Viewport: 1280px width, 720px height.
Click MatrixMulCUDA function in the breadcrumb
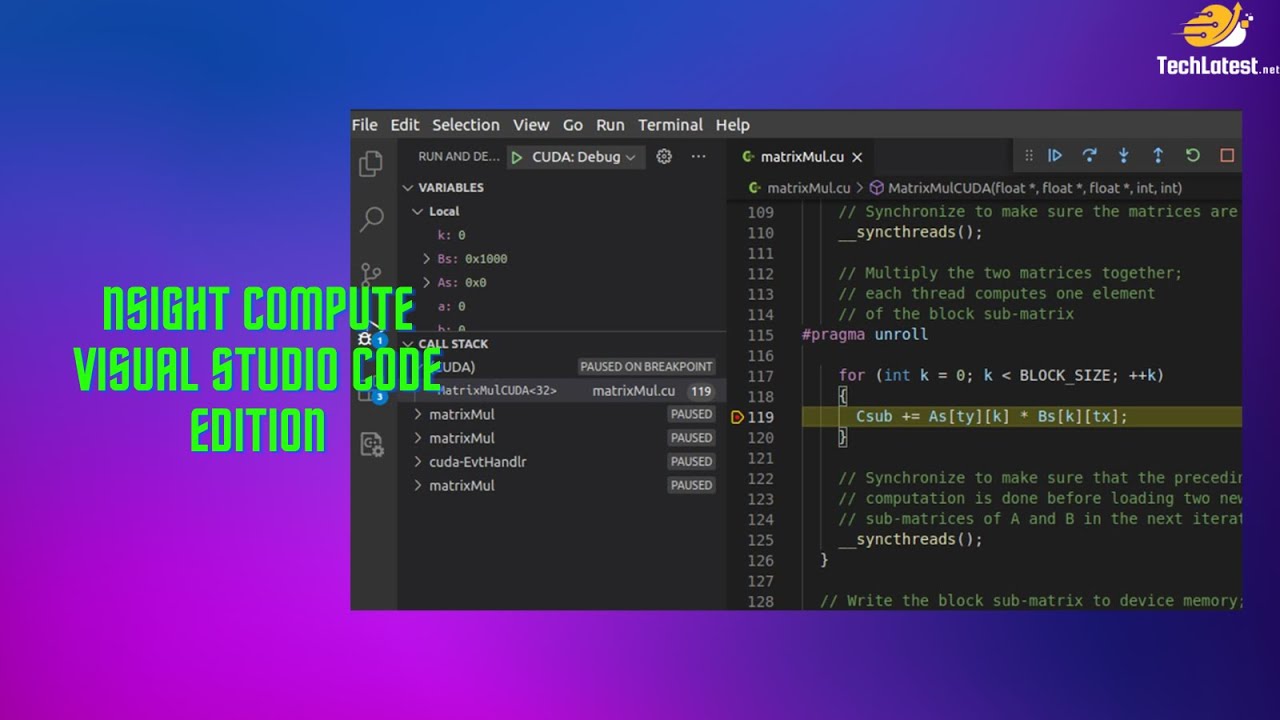[1035, 188]
